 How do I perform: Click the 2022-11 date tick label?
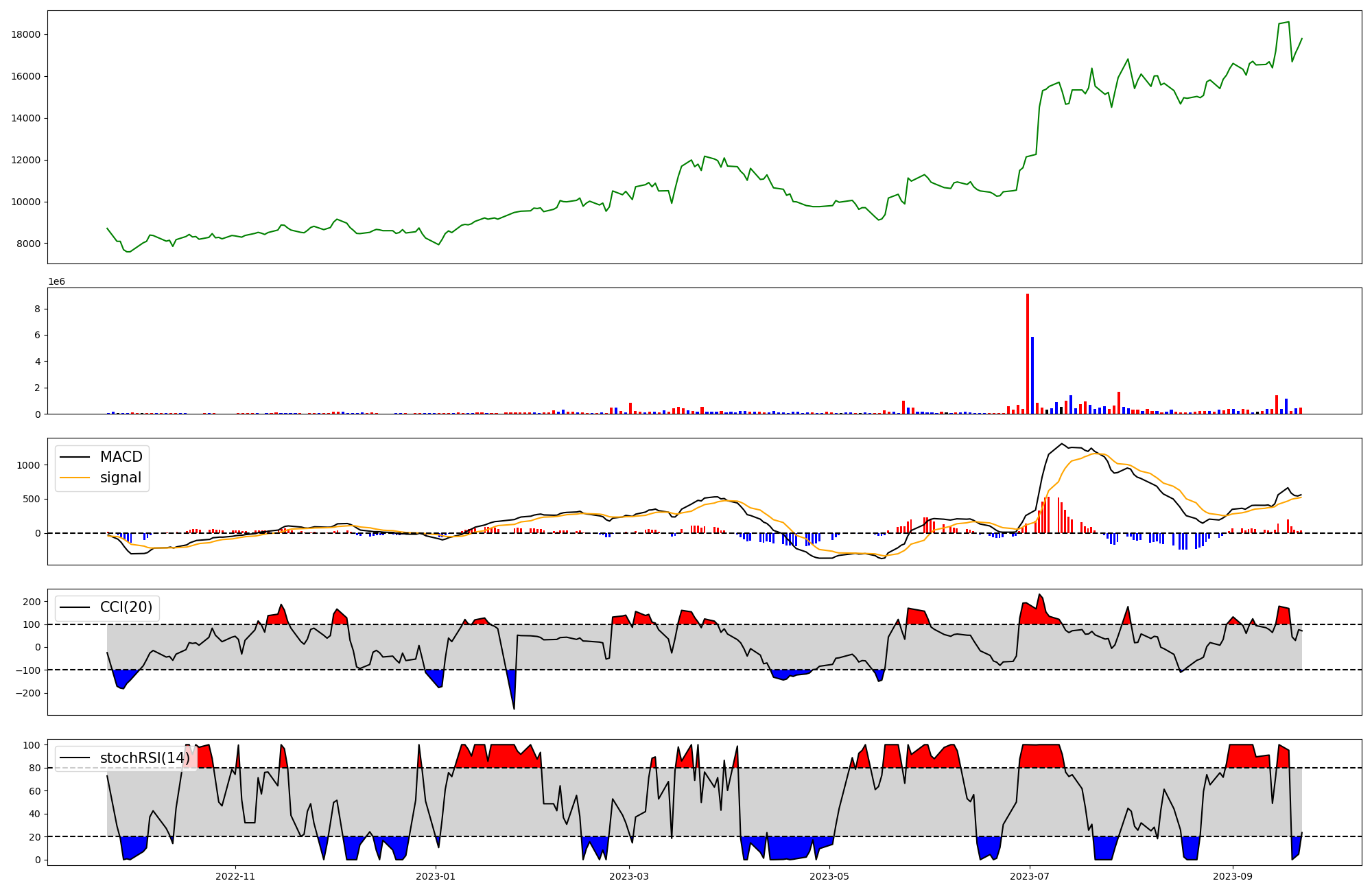click(x=235, y=876)
